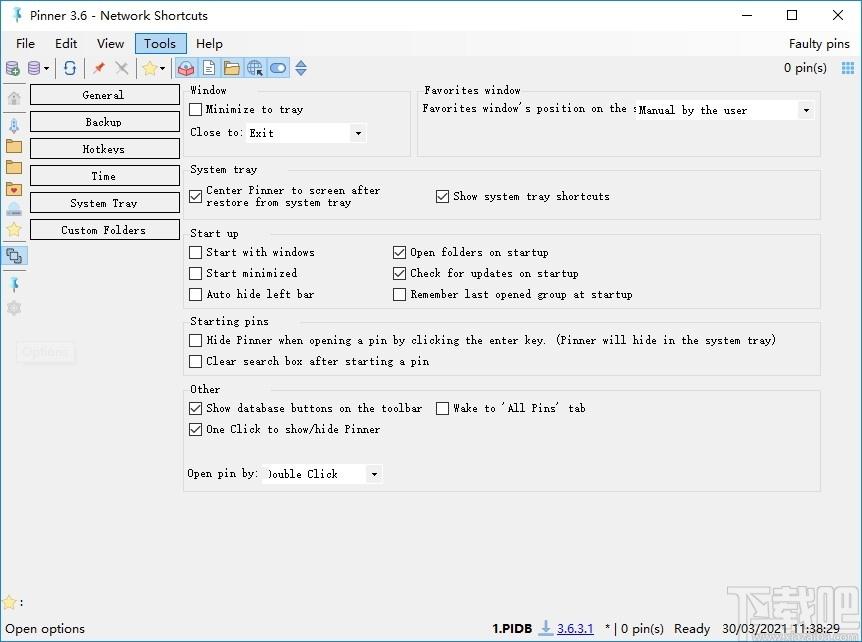Click the up/down arrows icon in toolbar

pyautogui.click(x=301, y=68)
